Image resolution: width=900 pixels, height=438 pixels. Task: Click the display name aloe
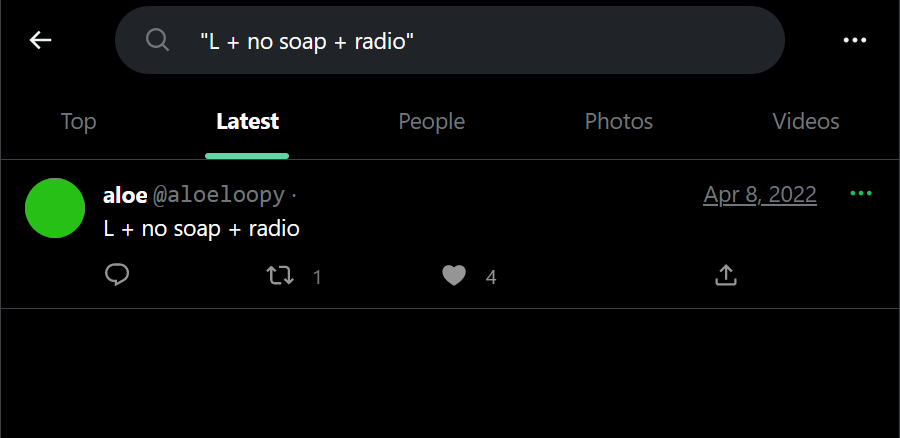pyautogui.click(x=125, y=195)
